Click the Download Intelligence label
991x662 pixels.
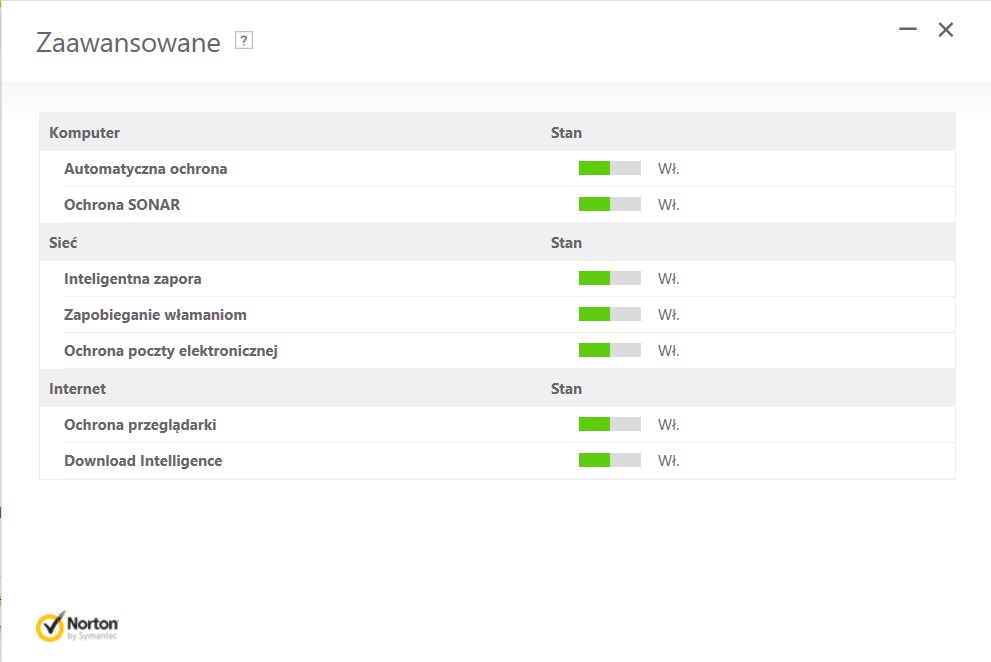143,461
